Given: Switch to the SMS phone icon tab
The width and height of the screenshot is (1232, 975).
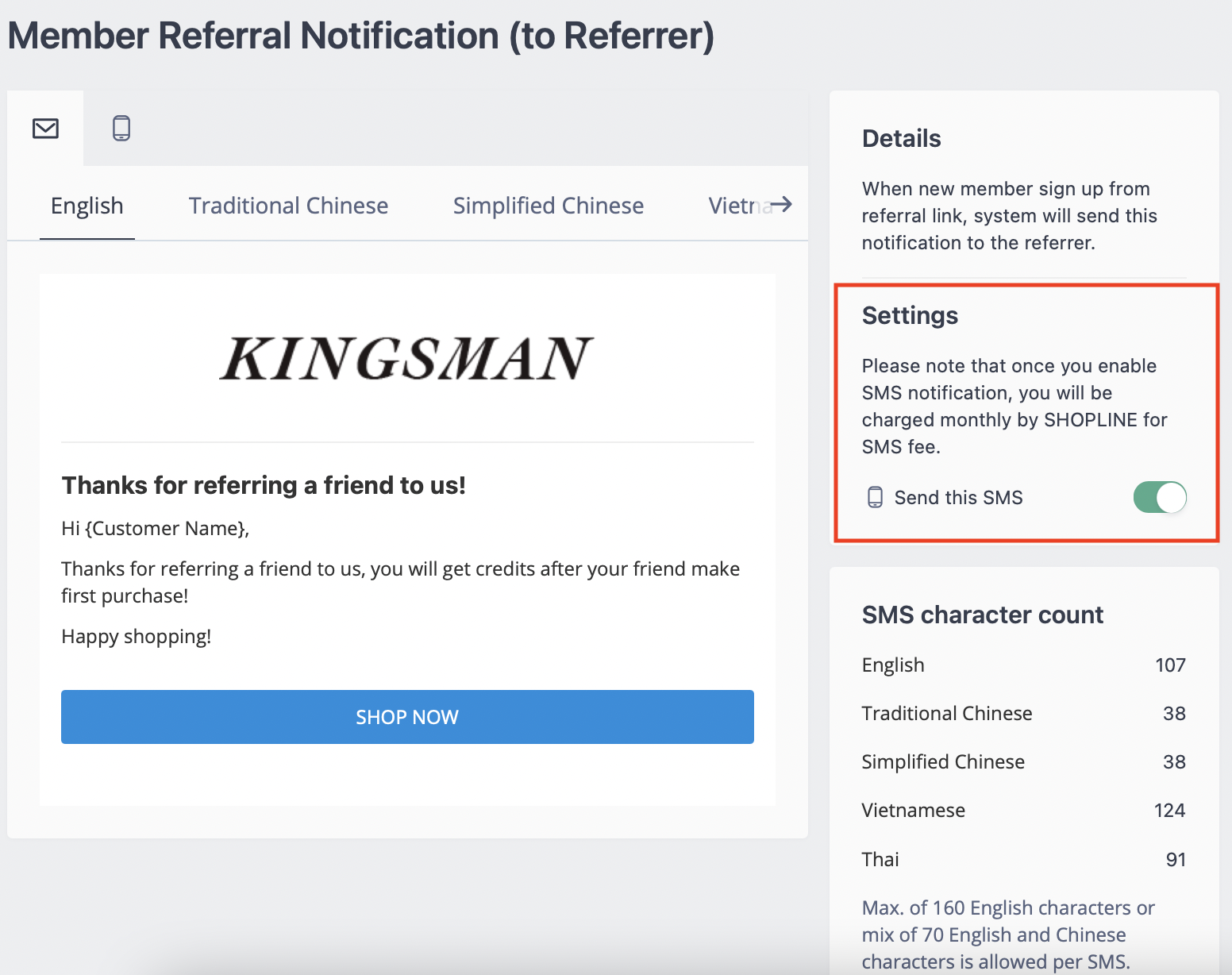Looking at the screenshot, I should (121, 128).
